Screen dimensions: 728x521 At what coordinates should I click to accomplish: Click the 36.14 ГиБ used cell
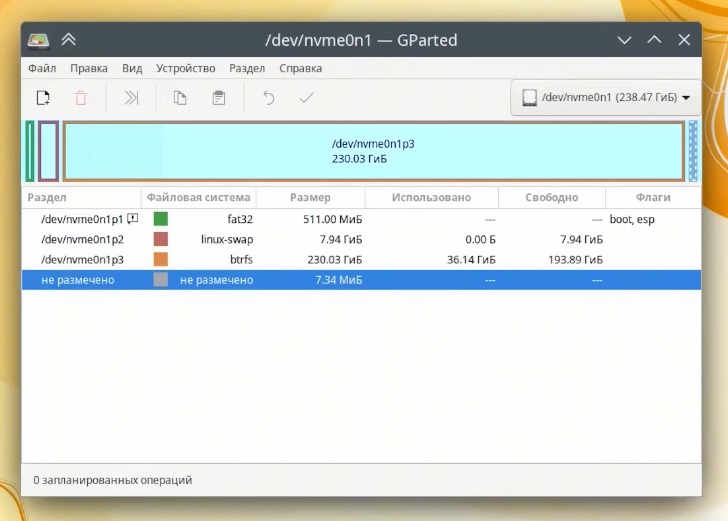point(471,259)
